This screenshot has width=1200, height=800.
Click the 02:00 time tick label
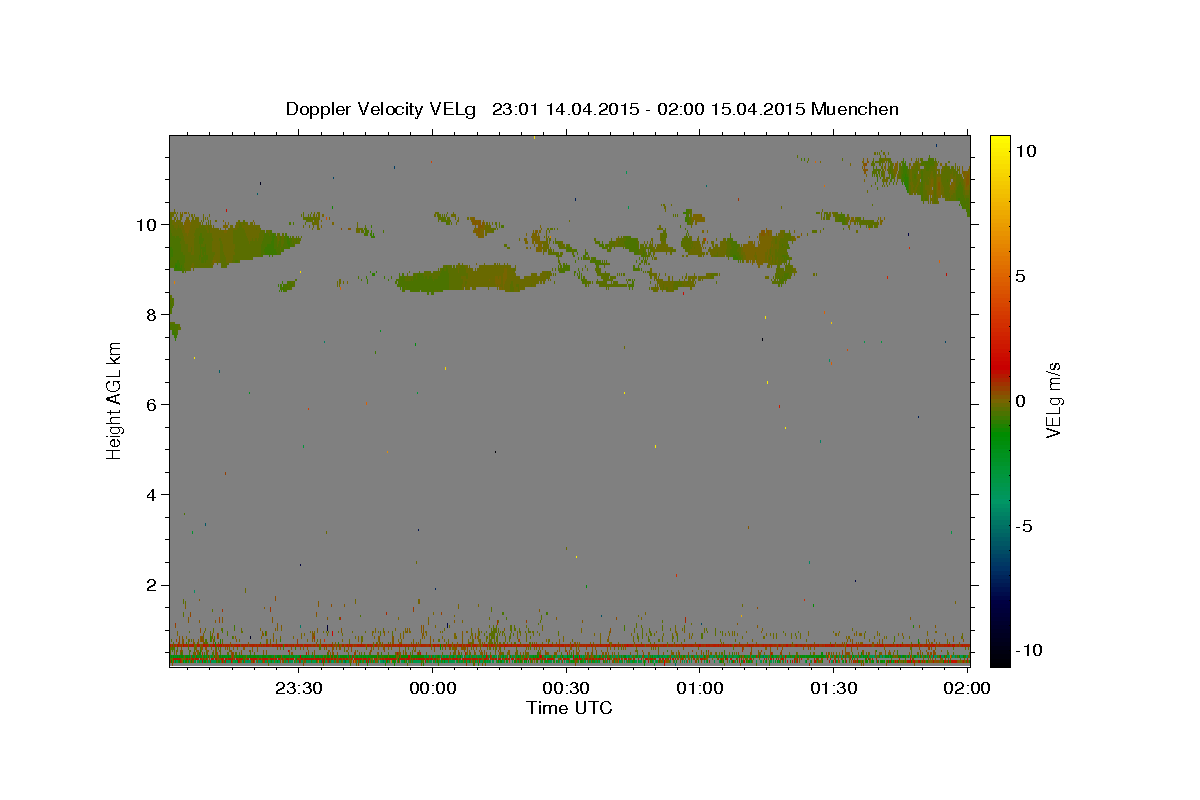click(x=966, y=688)
